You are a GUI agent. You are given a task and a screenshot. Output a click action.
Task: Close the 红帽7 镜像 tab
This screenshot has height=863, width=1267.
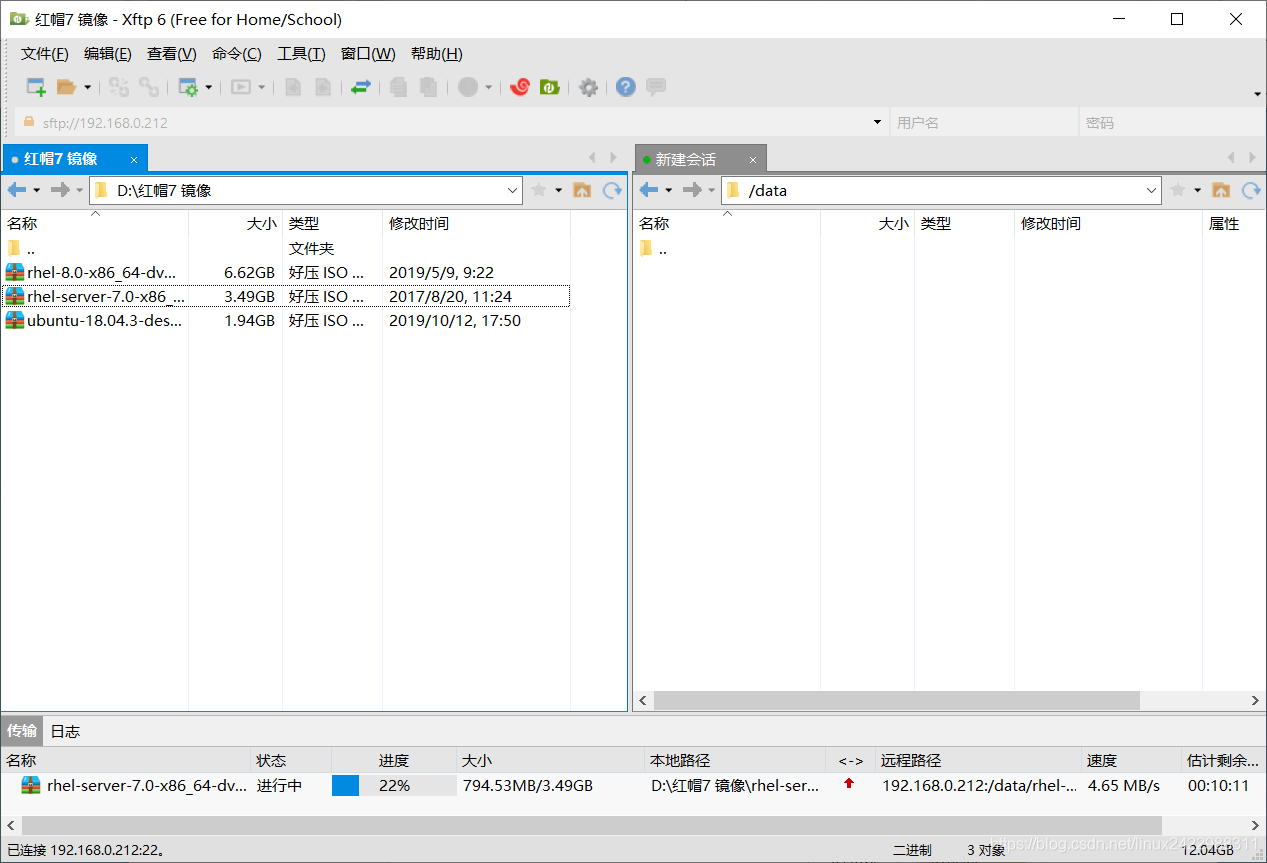[x=134, y=160]
